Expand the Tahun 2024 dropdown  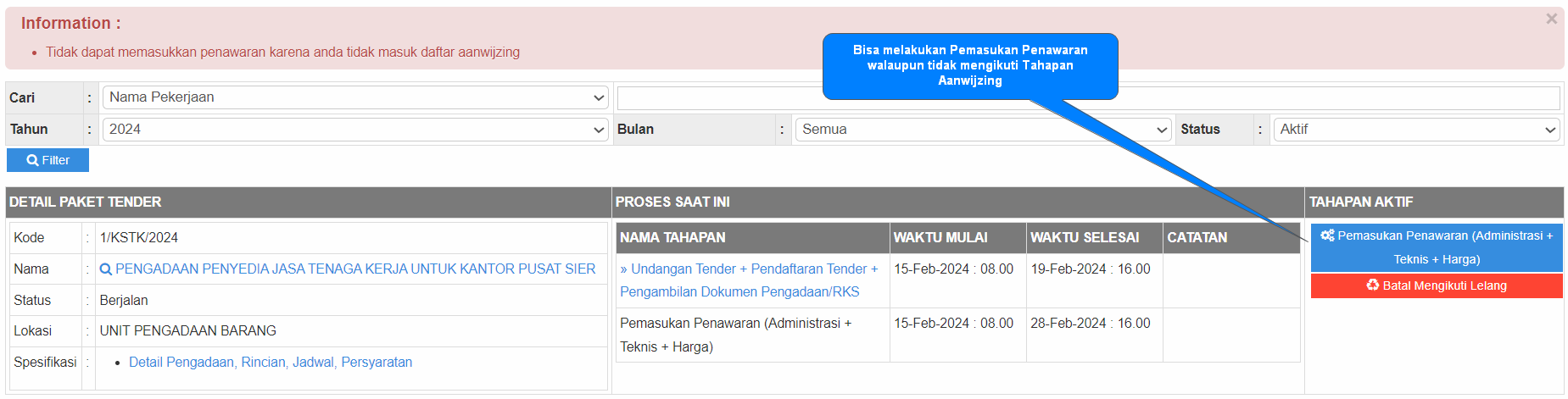355,130
